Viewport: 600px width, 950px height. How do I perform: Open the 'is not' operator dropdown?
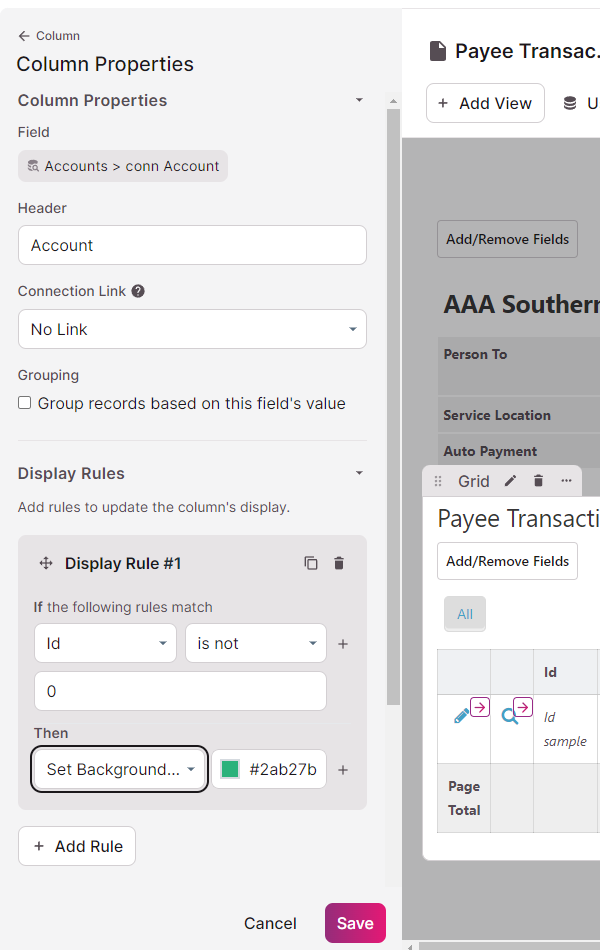point(256,643)
